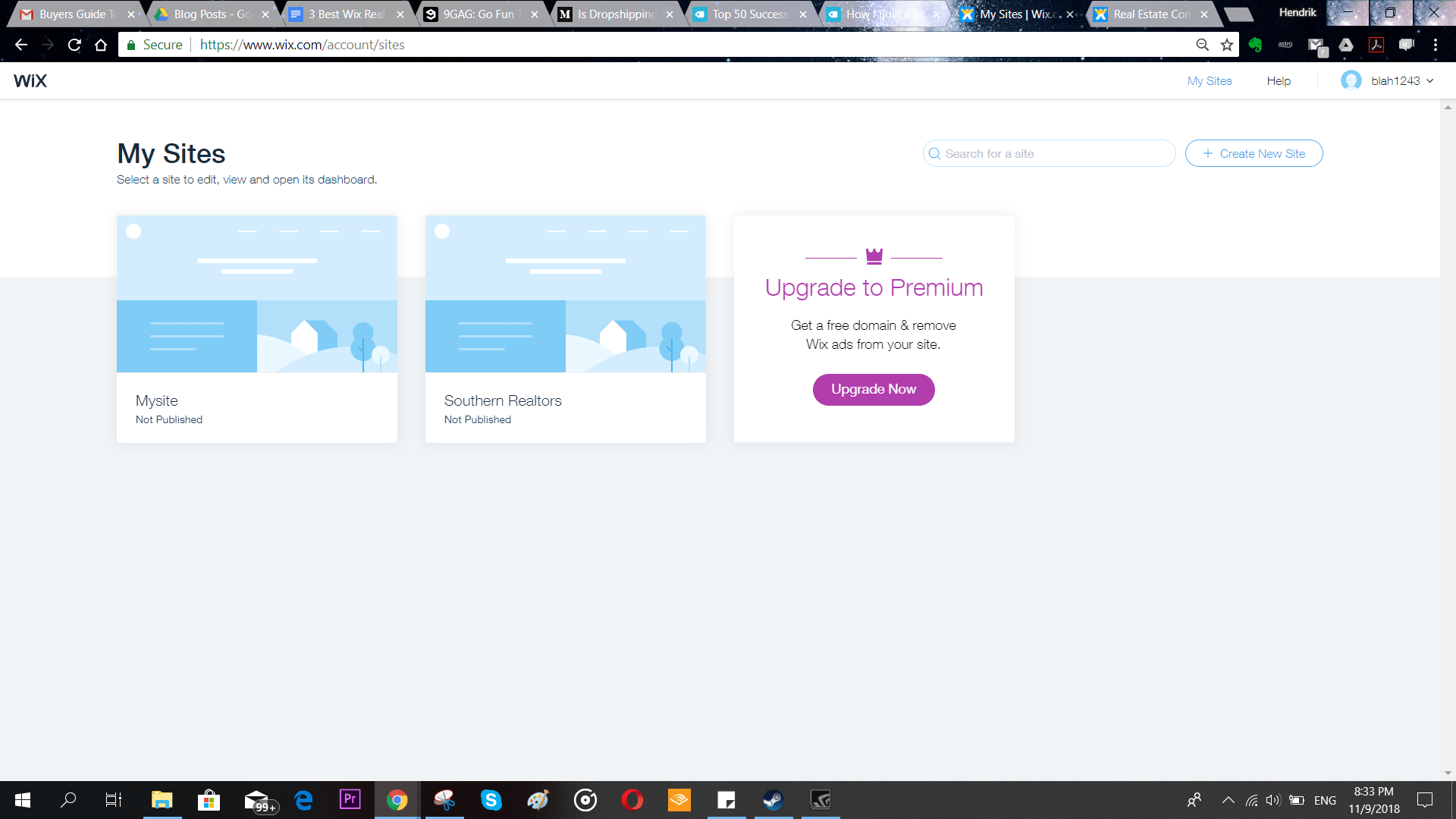Image resolution: width=1456 pixels, height=819 pixels.
Task: Click the browser address bar URL
Action: (302, 45)
